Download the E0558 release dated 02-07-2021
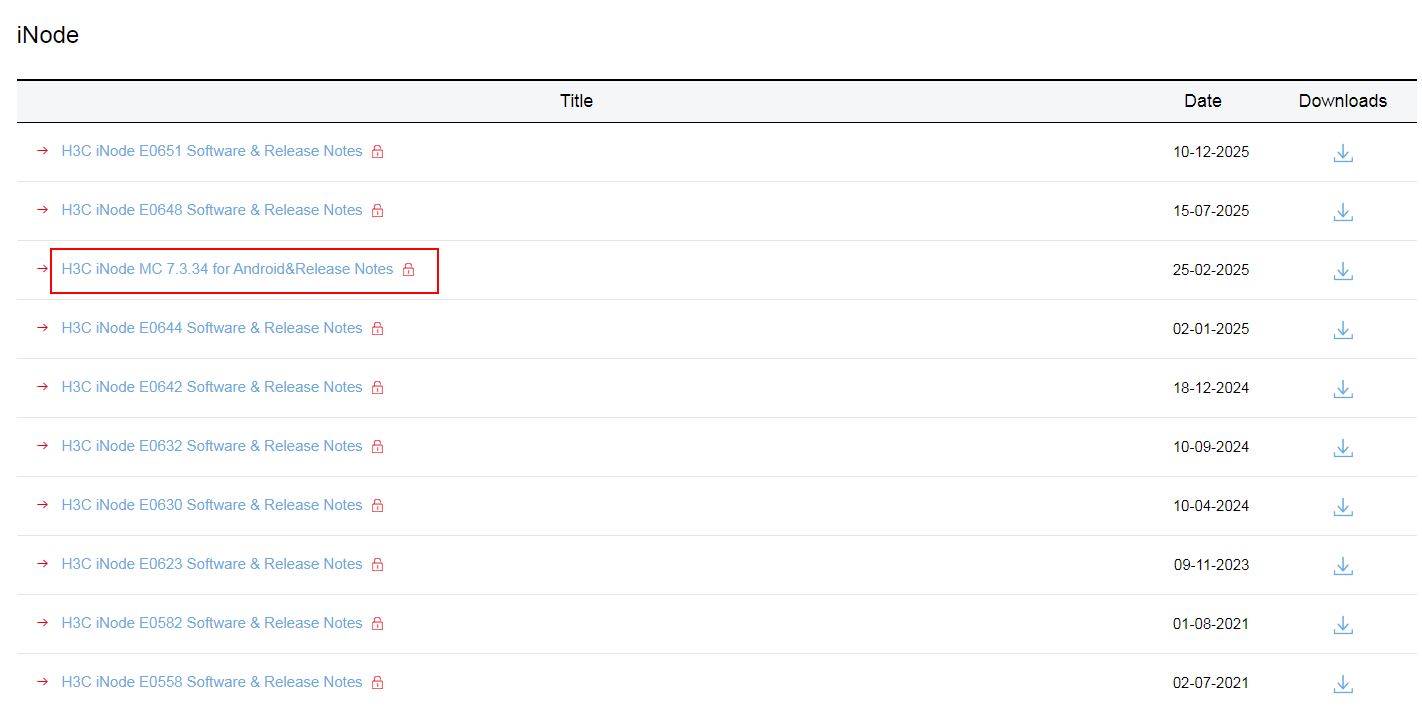Image resolution: width=1422 pixels, height=711 pixels. [1343, 684]
